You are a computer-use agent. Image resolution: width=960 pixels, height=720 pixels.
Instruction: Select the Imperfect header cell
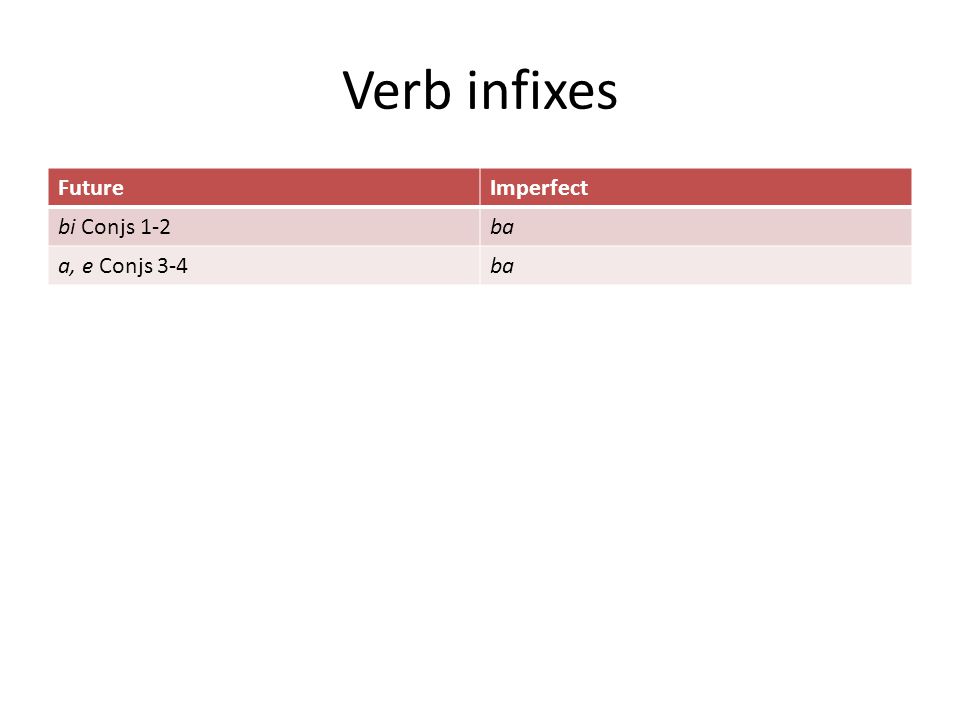click(x=696, y=187)
